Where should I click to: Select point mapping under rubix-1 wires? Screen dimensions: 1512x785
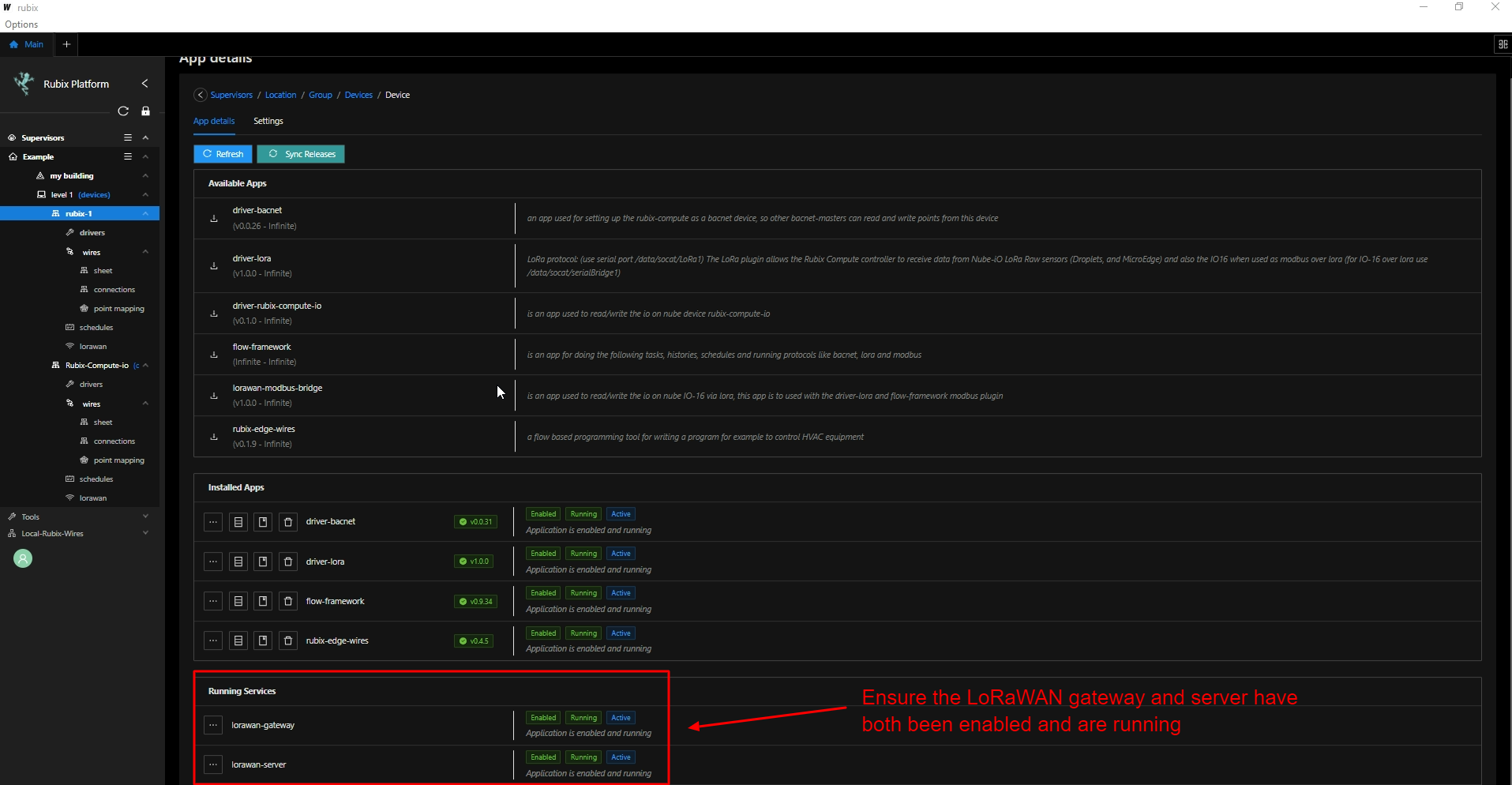(x=118, y=309)
